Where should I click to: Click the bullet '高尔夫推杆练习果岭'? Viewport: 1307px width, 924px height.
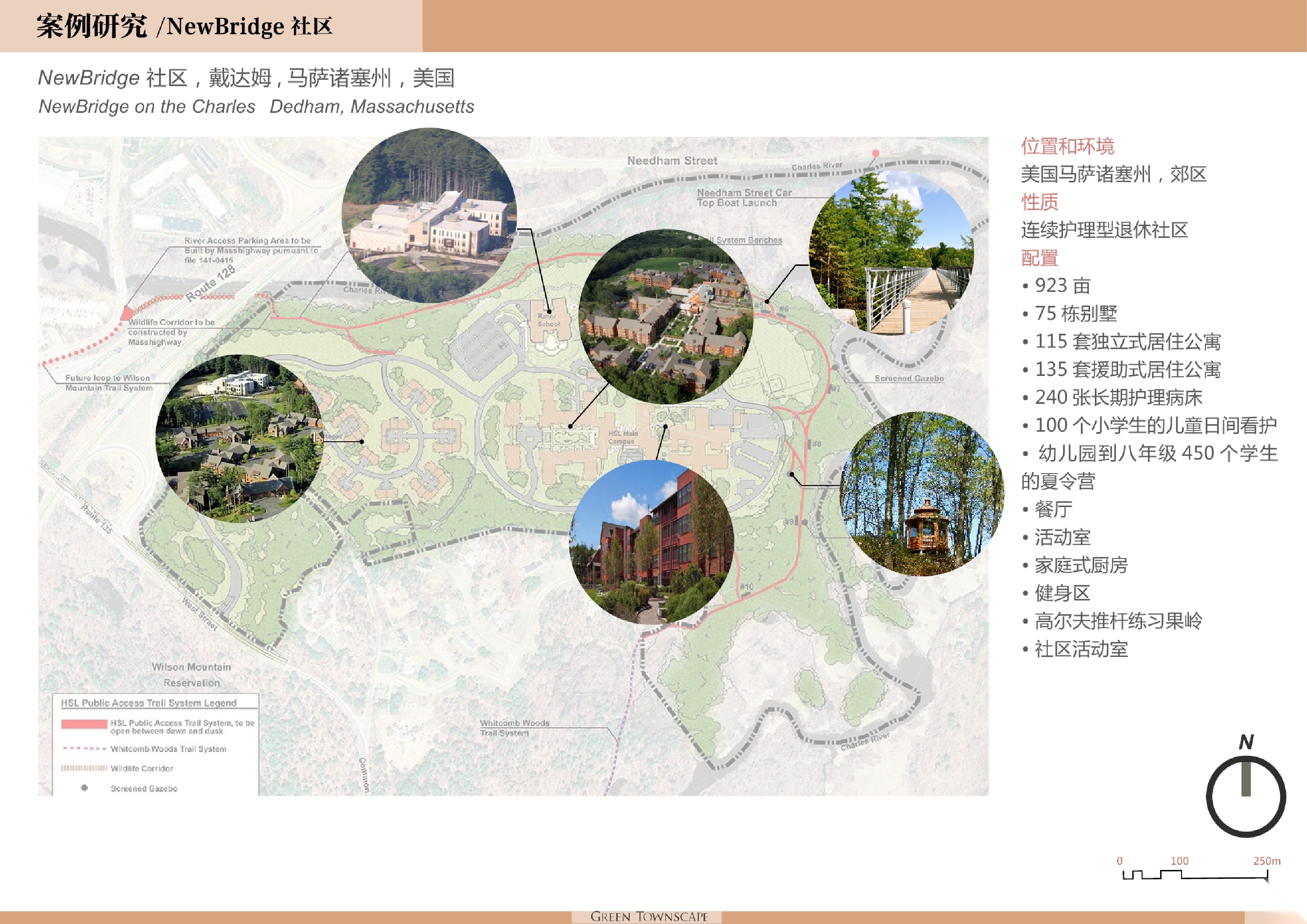[x=1112, y=620]
